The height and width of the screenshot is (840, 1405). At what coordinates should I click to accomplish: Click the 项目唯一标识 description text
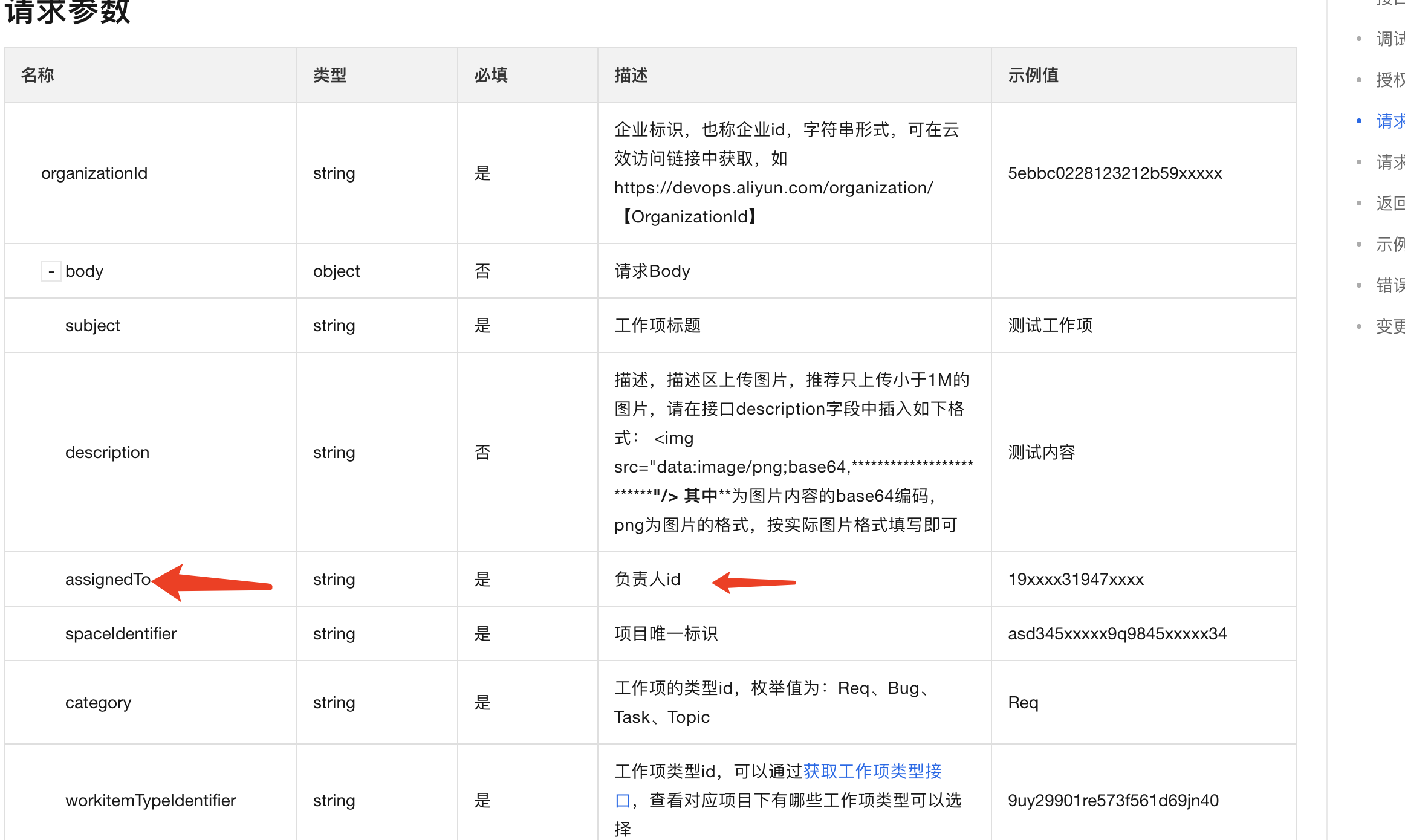tap(666, 634)
